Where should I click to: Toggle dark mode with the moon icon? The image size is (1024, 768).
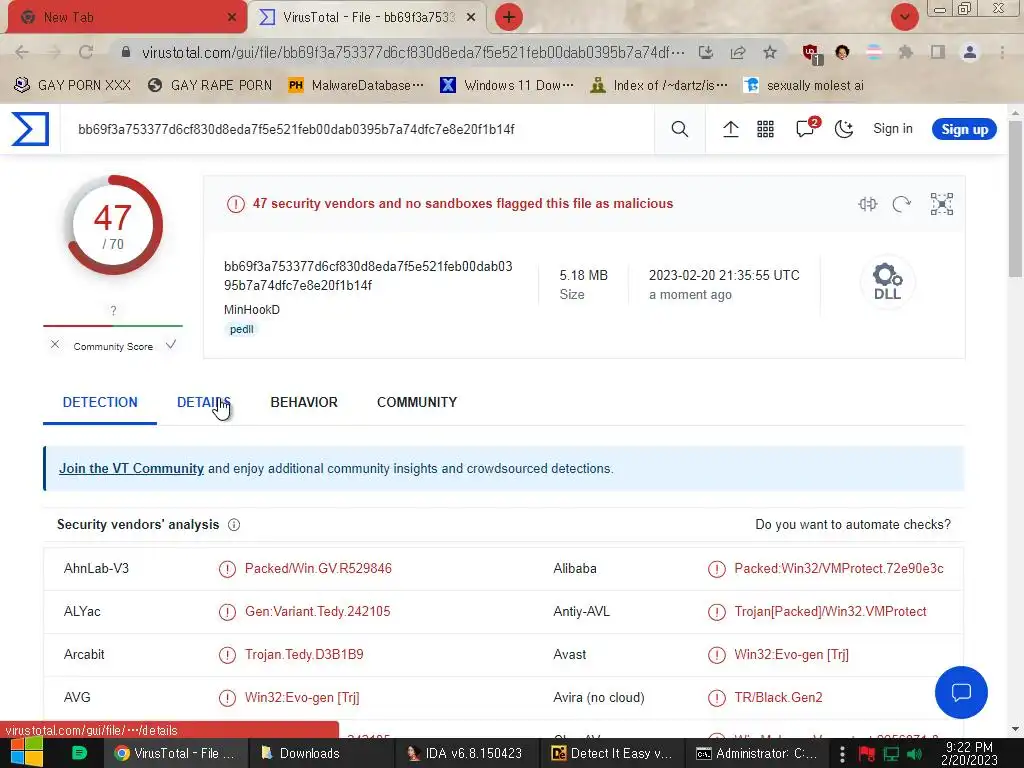click(x=844, y=129)
